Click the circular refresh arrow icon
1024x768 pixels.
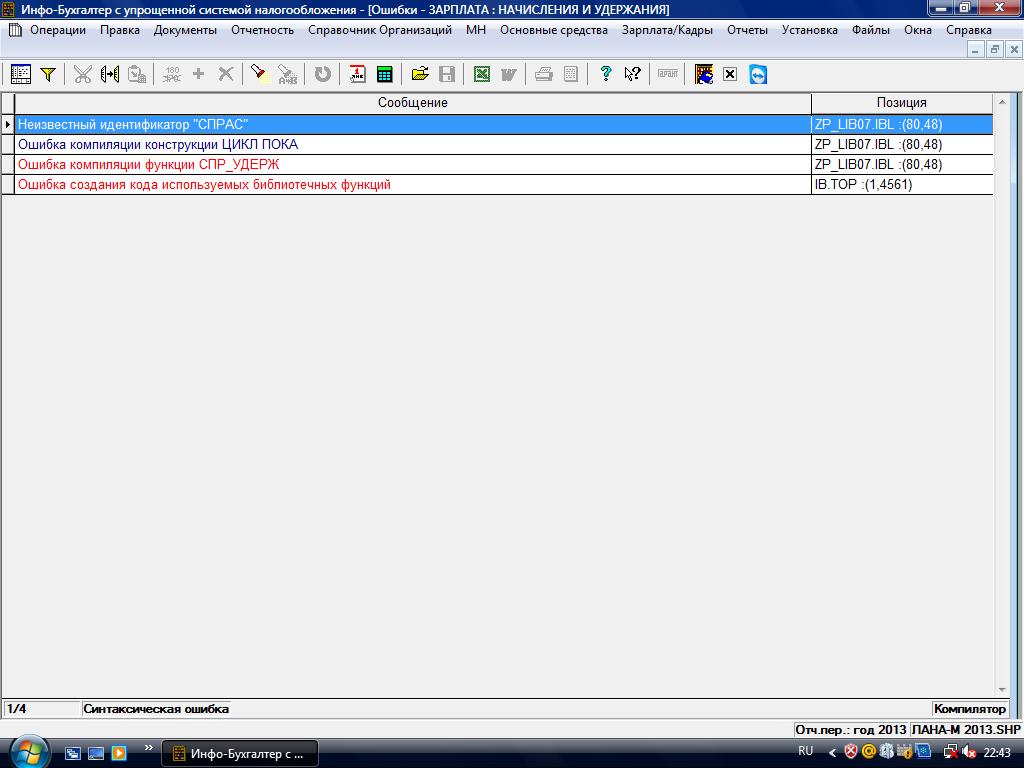(x=322, y=74)
